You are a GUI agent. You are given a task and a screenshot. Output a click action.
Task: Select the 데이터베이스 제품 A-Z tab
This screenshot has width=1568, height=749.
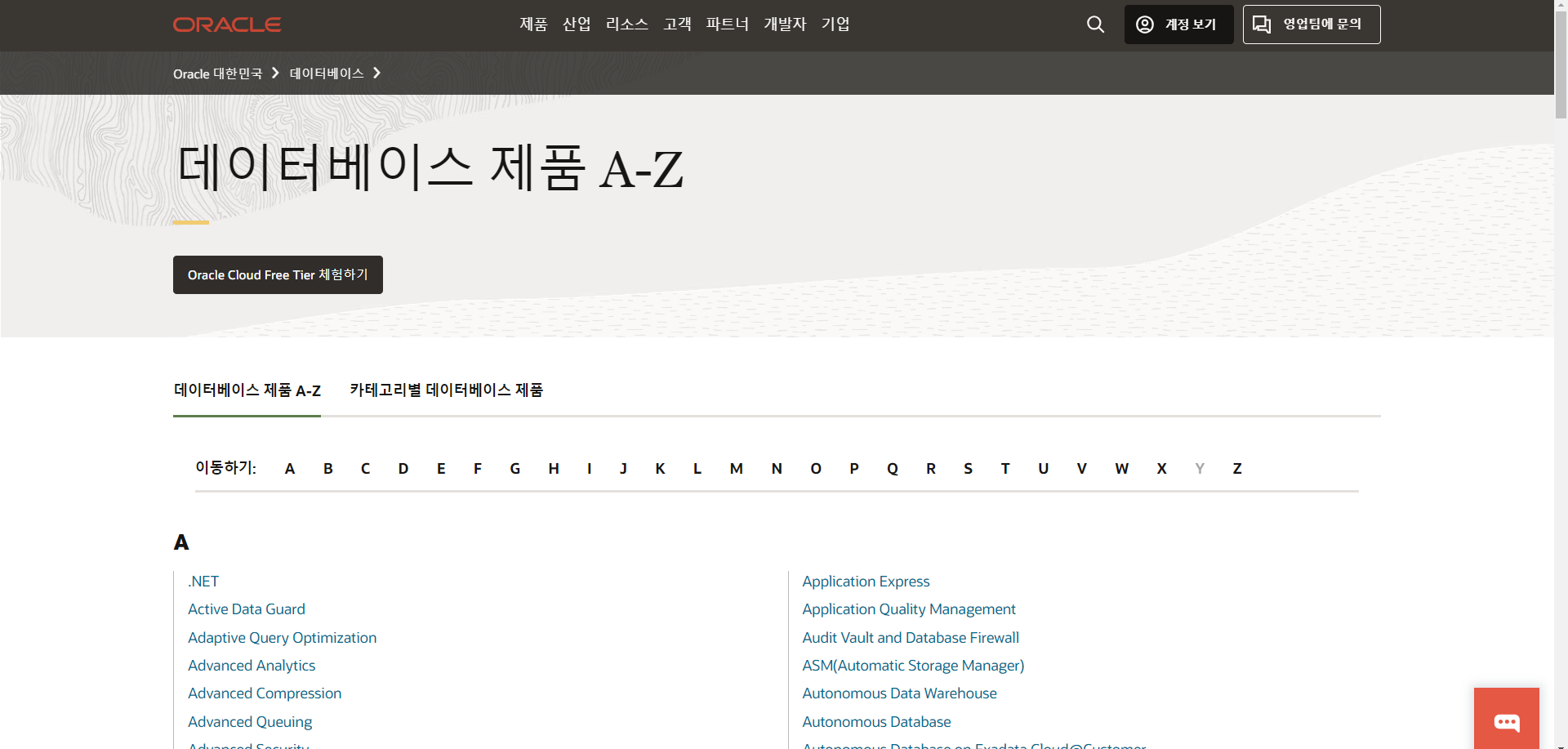click(247, 390)
